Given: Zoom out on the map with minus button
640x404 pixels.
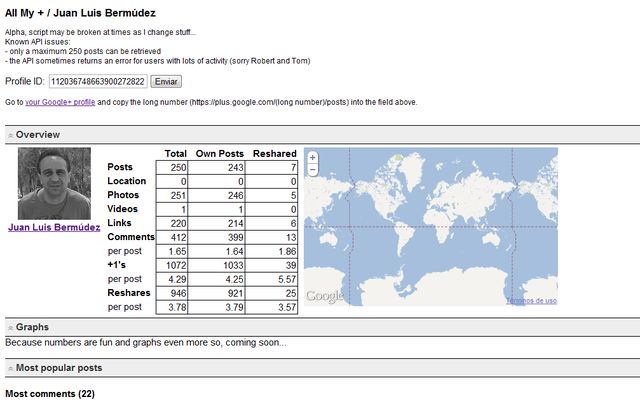Looking at the screenshot, I should 313,169.
